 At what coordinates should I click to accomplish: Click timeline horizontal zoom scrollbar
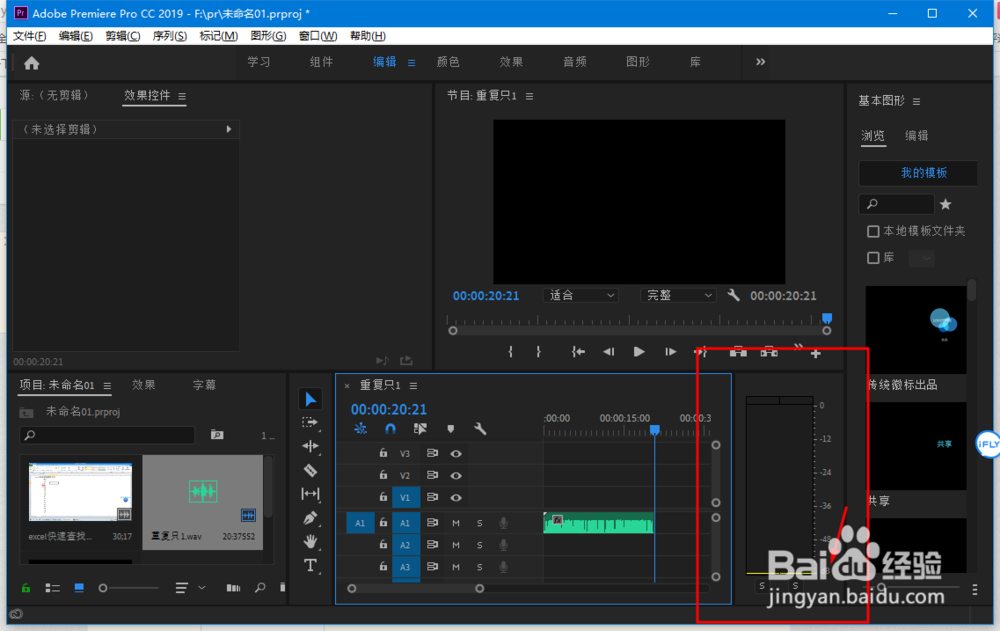pos(415,588)
